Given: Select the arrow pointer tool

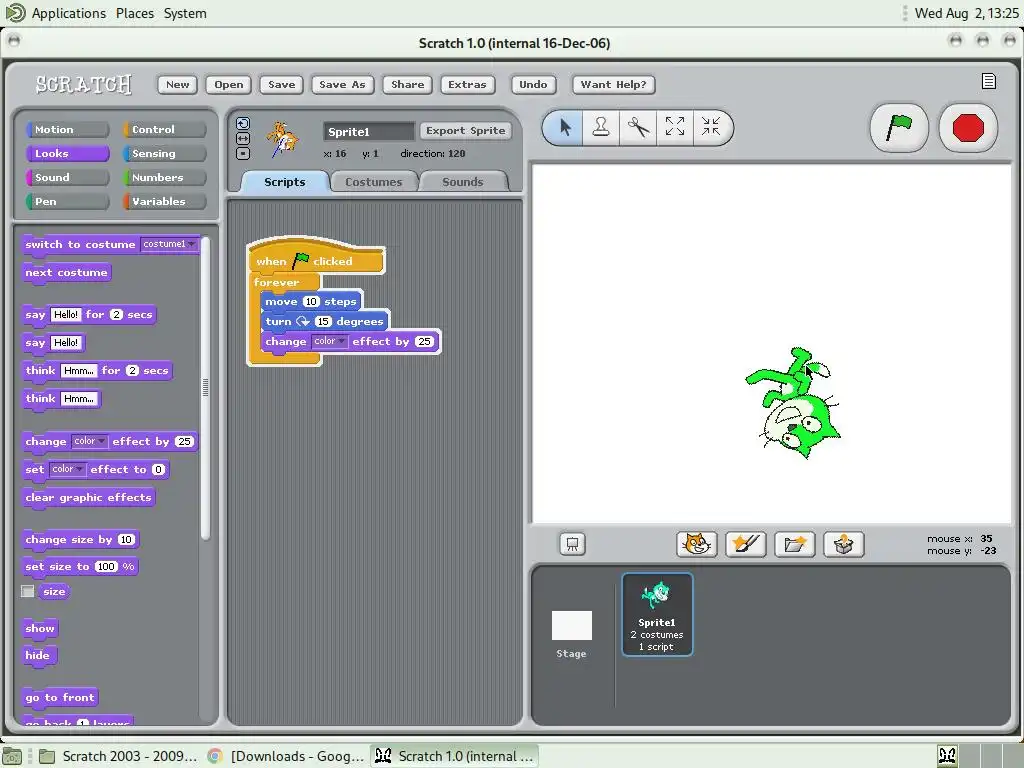Looking at the screenshot, I should click(x=565, y=127).
